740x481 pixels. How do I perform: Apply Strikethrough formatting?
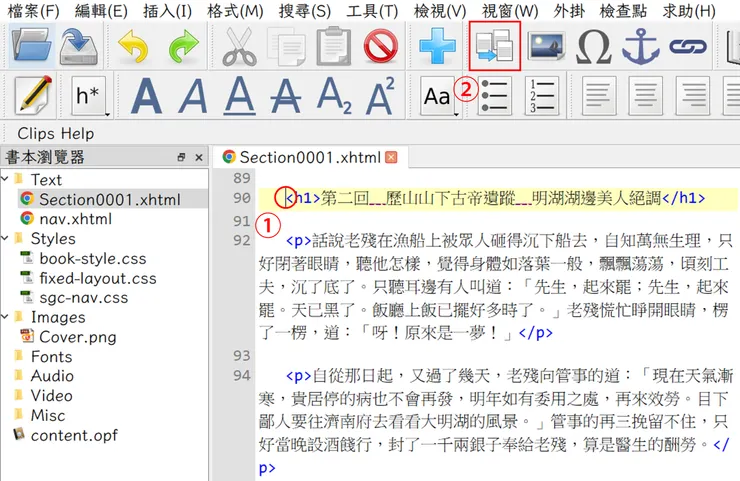coord(286,96)
